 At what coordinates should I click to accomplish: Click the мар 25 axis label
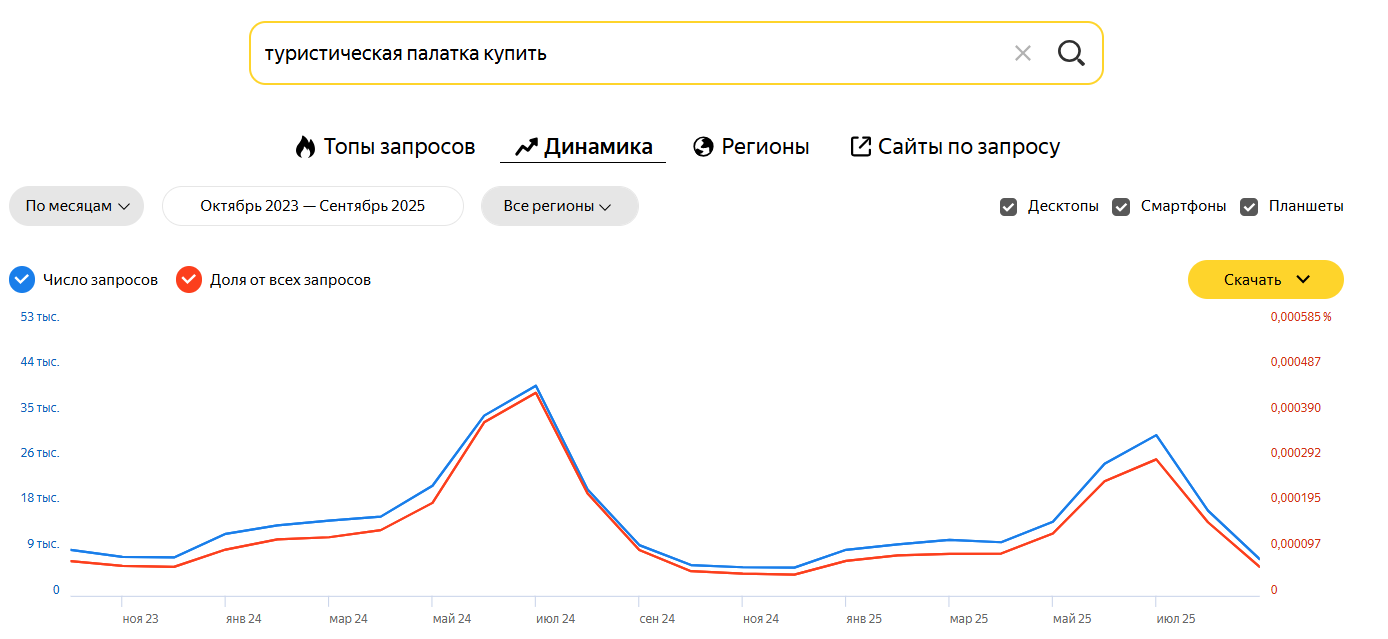pyautogui.click(x=969, y=619)
